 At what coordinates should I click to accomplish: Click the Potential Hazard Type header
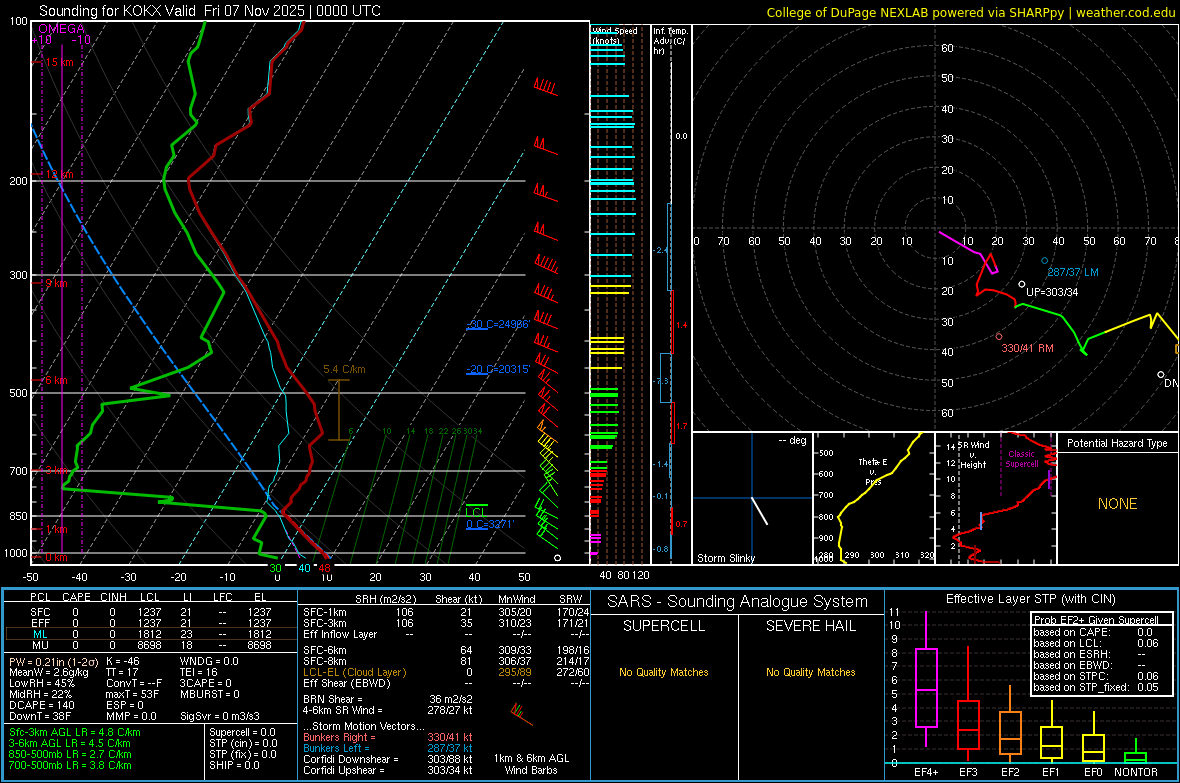(1117, 443)
